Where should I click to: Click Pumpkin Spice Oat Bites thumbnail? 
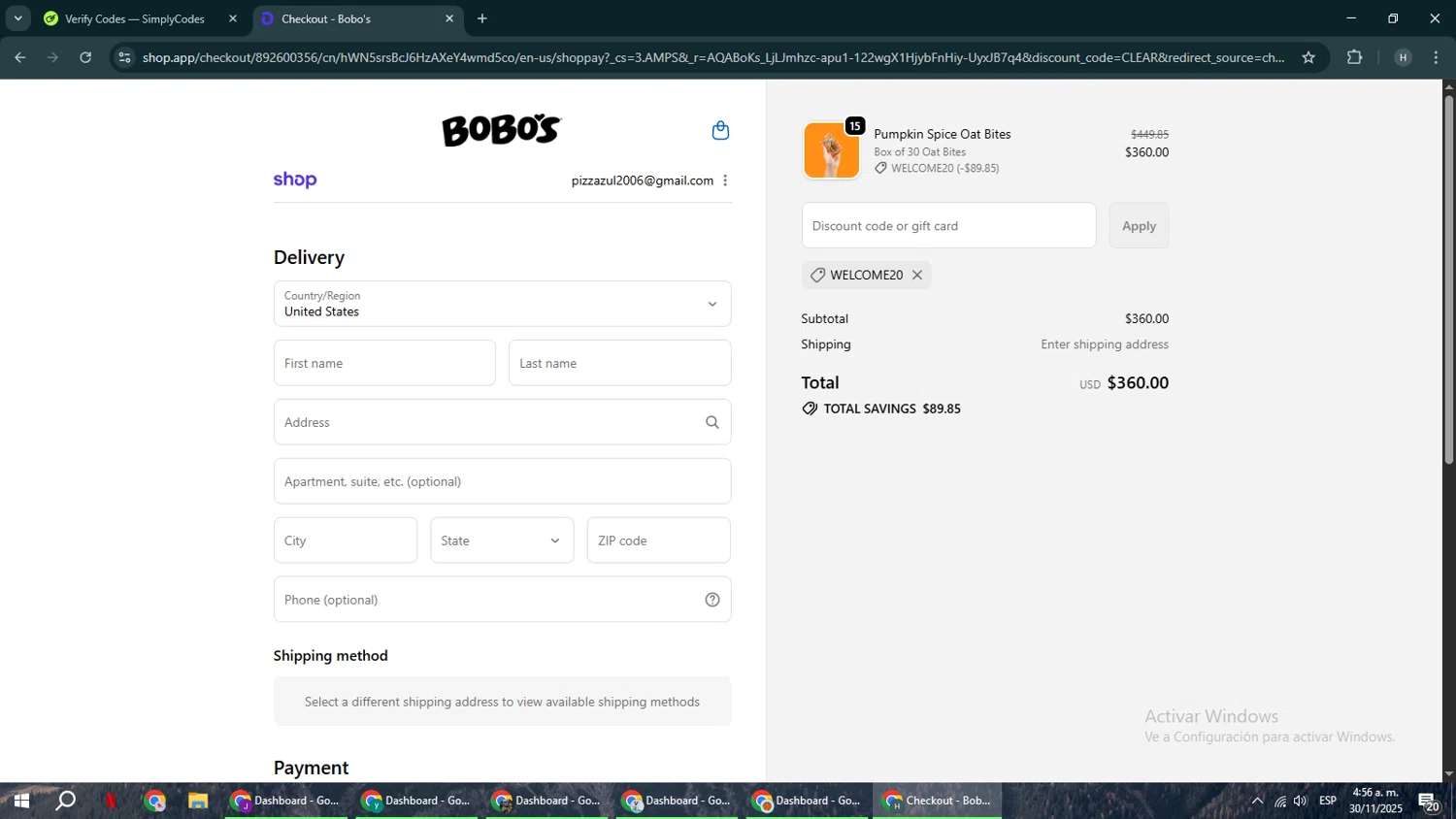(832, 150)
